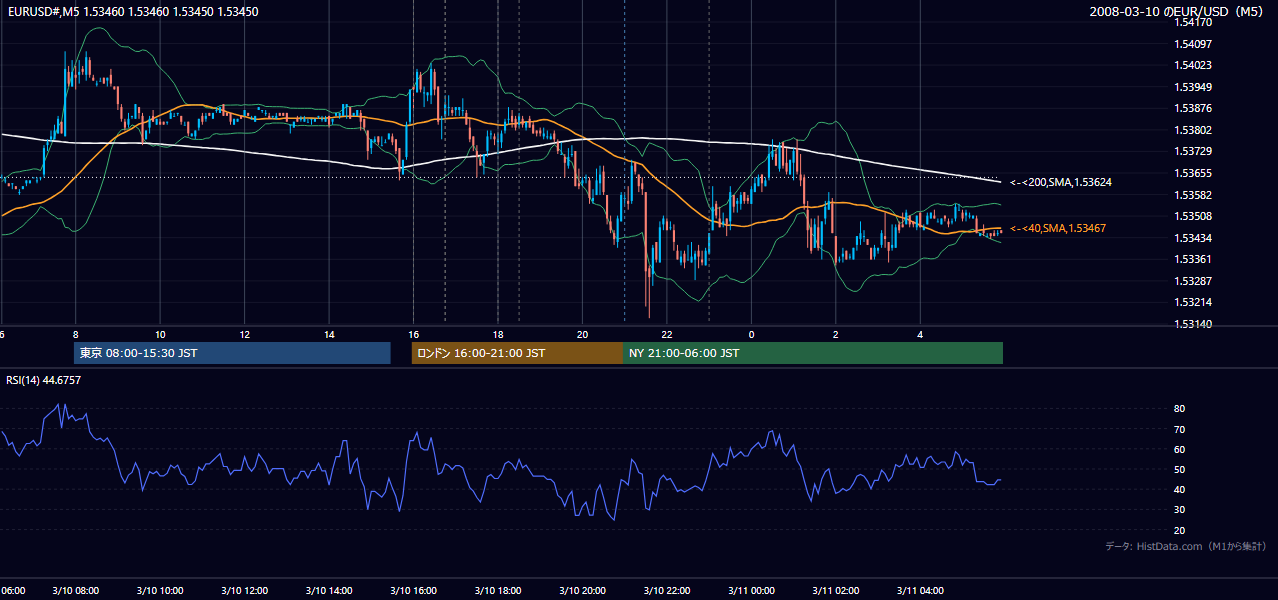Click the RSI scale value 20
1278x600 pixels.
(x=1180, y=530)
